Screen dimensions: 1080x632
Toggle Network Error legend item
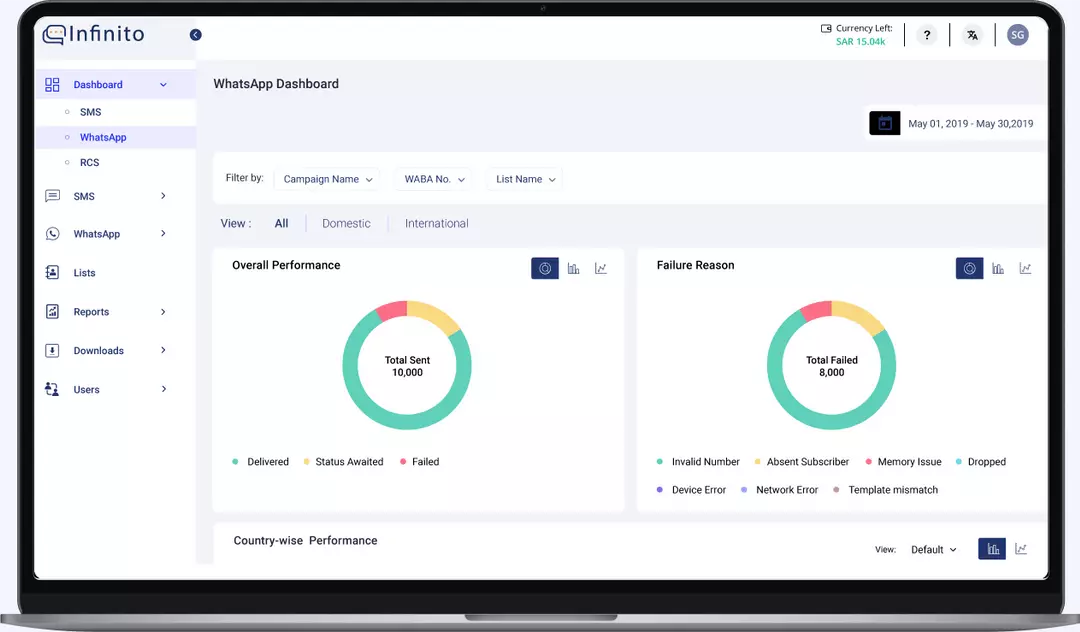[780, 490]
